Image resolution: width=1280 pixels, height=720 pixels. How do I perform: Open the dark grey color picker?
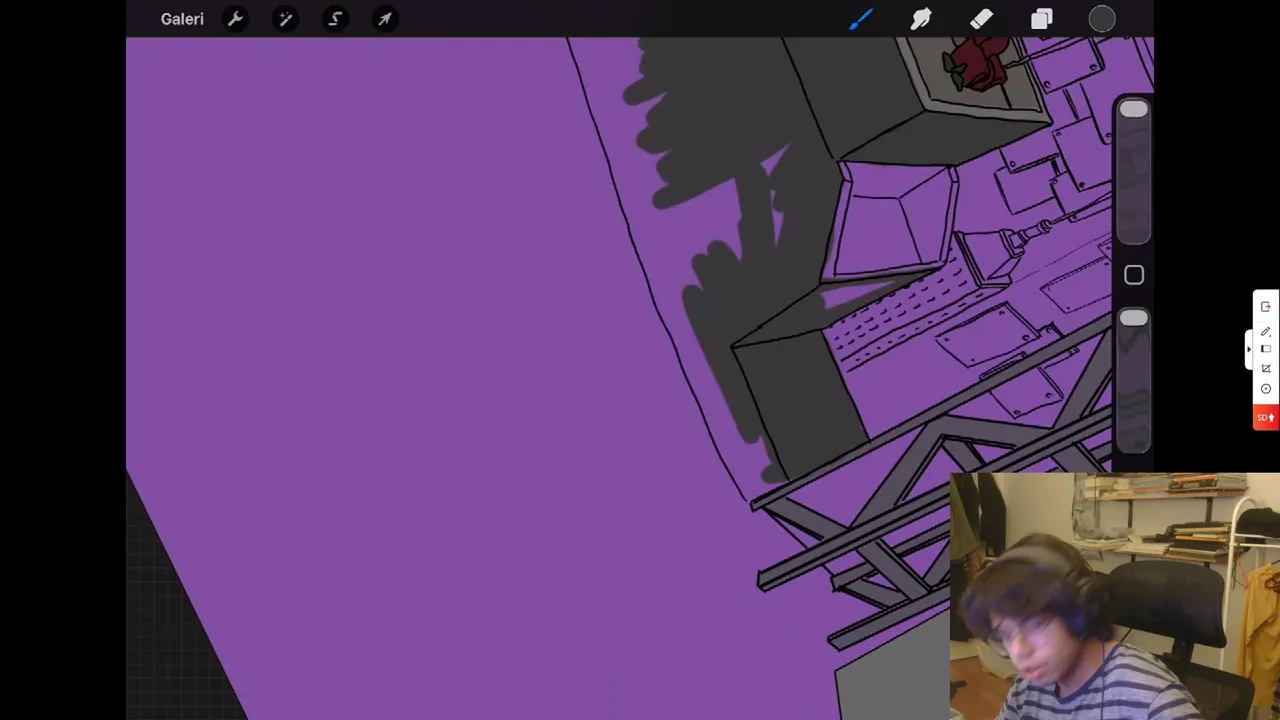point(1102,19)
